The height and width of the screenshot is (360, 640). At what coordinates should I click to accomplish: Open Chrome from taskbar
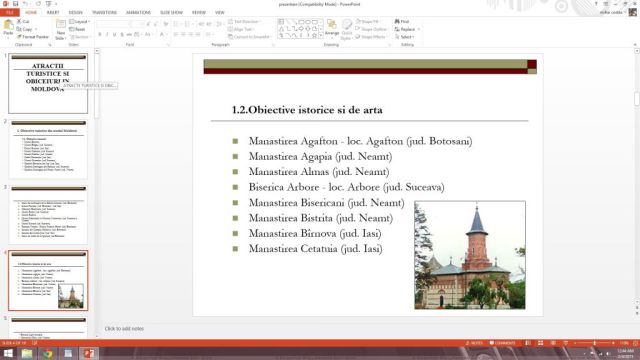point(48,353)
